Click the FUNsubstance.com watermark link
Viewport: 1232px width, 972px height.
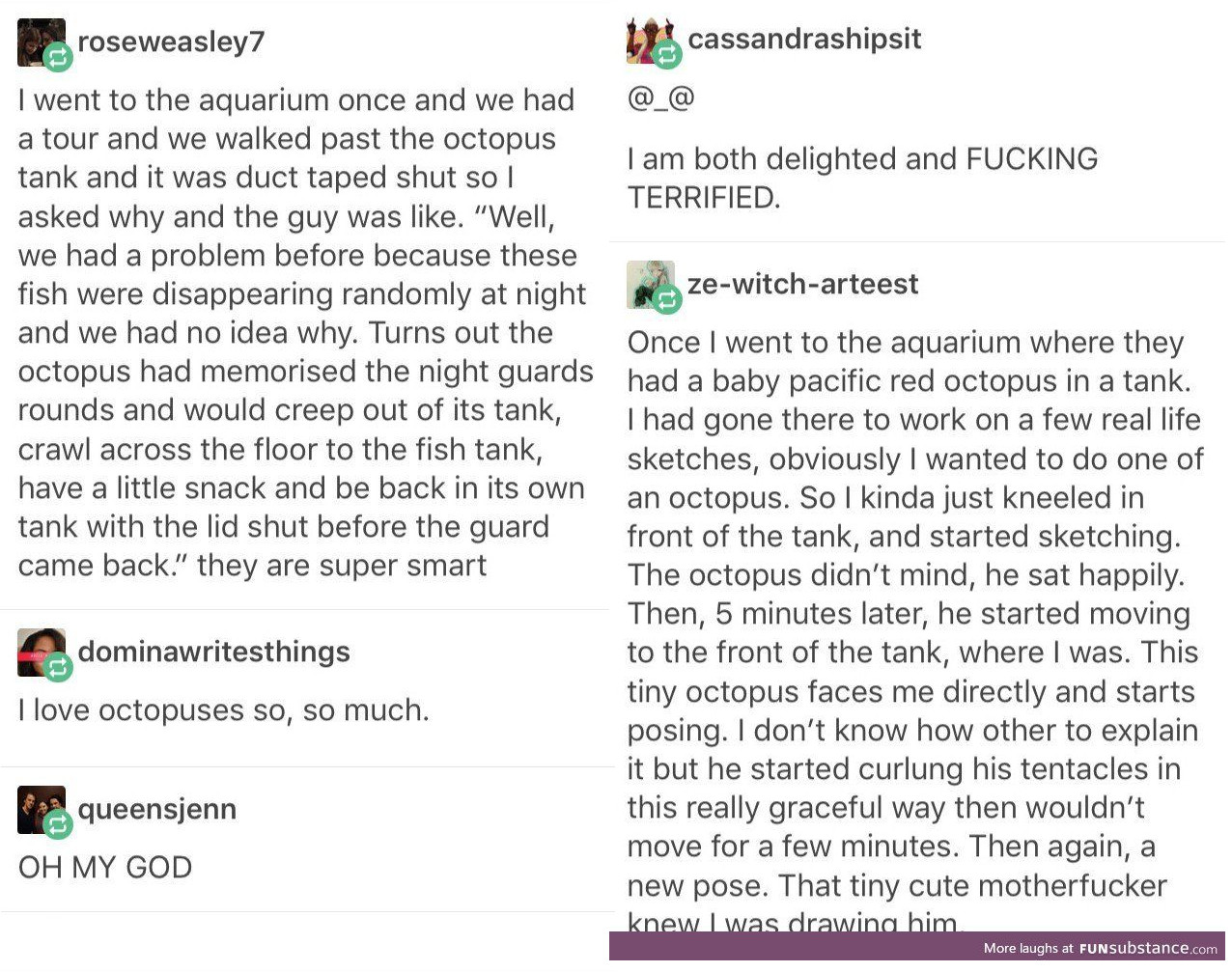pos(1149,948)
